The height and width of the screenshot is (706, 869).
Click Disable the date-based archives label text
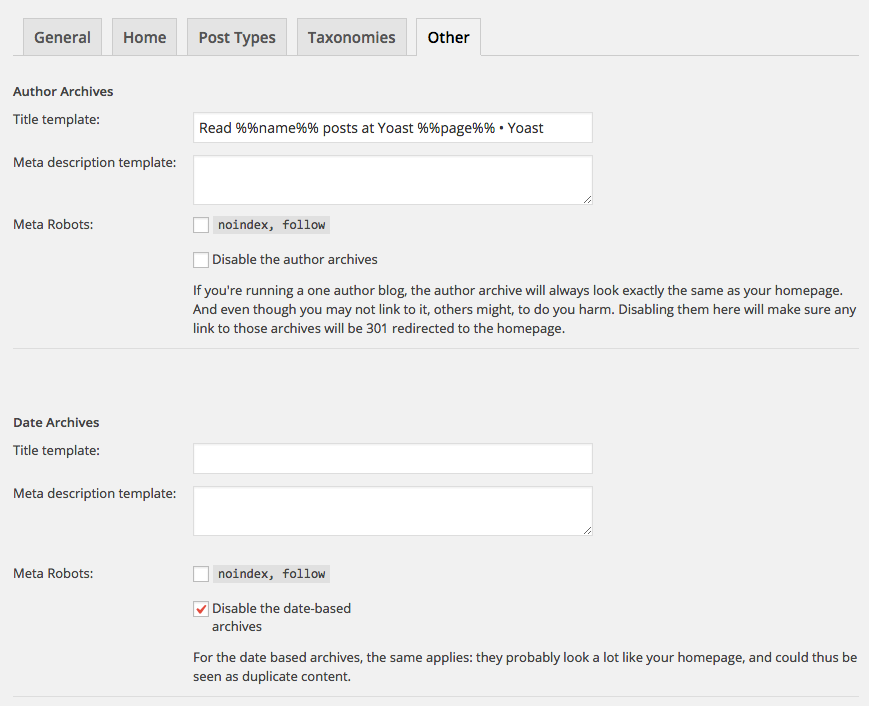pos(281,617)
